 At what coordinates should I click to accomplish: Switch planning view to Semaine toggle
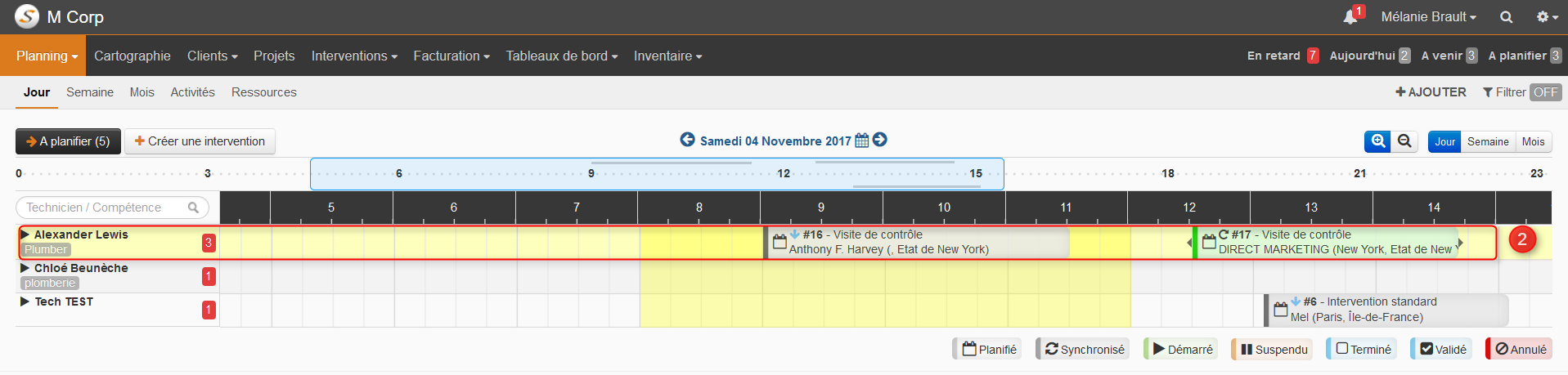tap(1488, 141)
